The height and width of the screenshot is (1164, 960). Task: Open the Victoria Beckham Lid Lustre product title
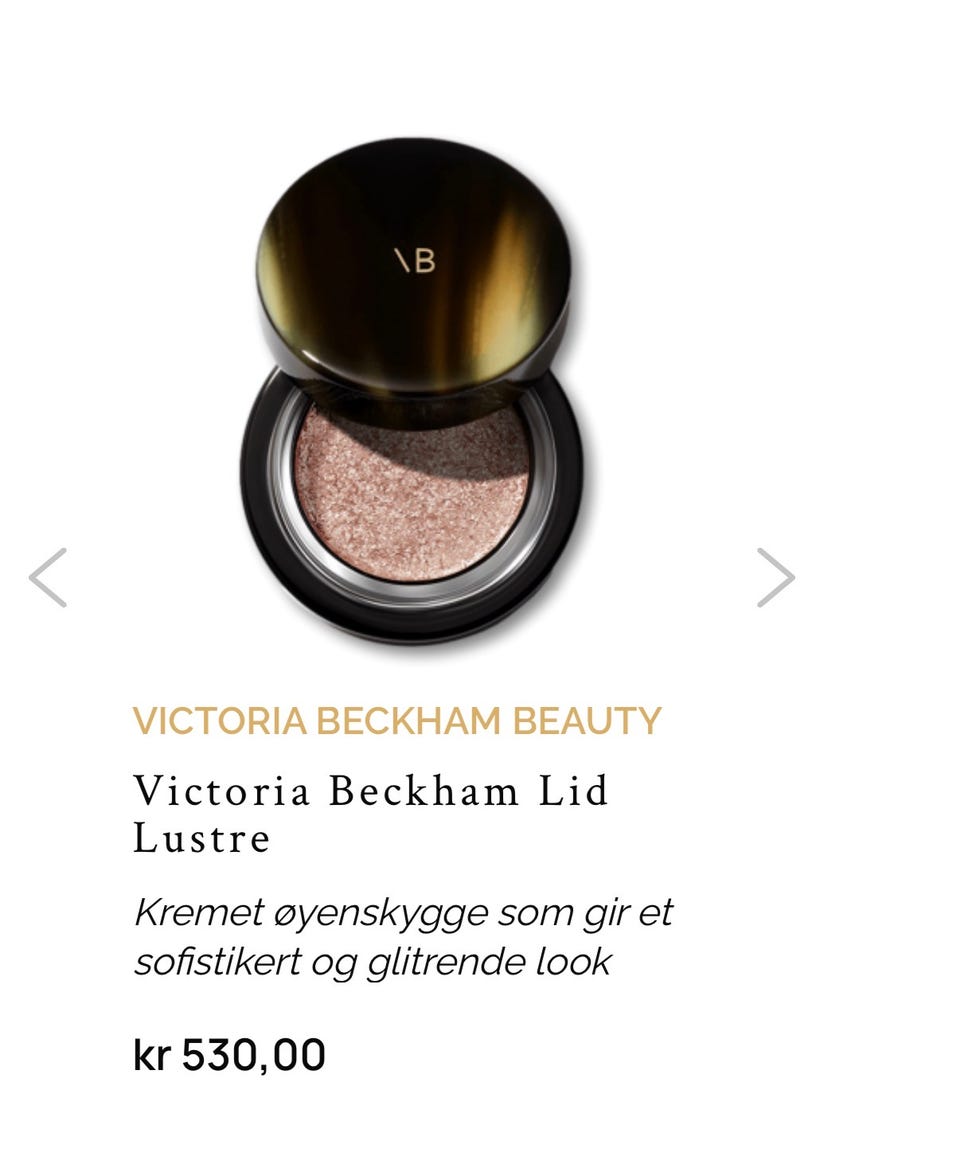tap(370, 814)
